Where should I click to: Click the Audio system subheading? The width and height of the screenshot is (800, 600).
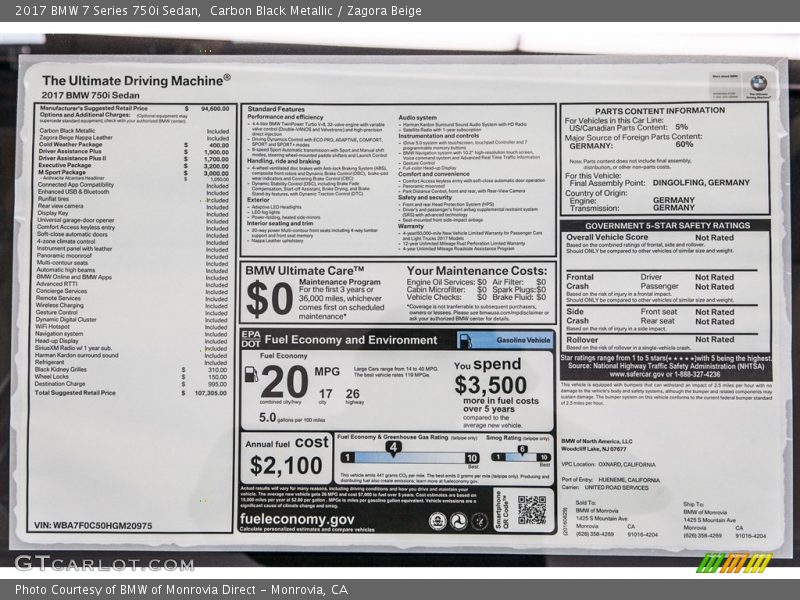tap(417, 117)
